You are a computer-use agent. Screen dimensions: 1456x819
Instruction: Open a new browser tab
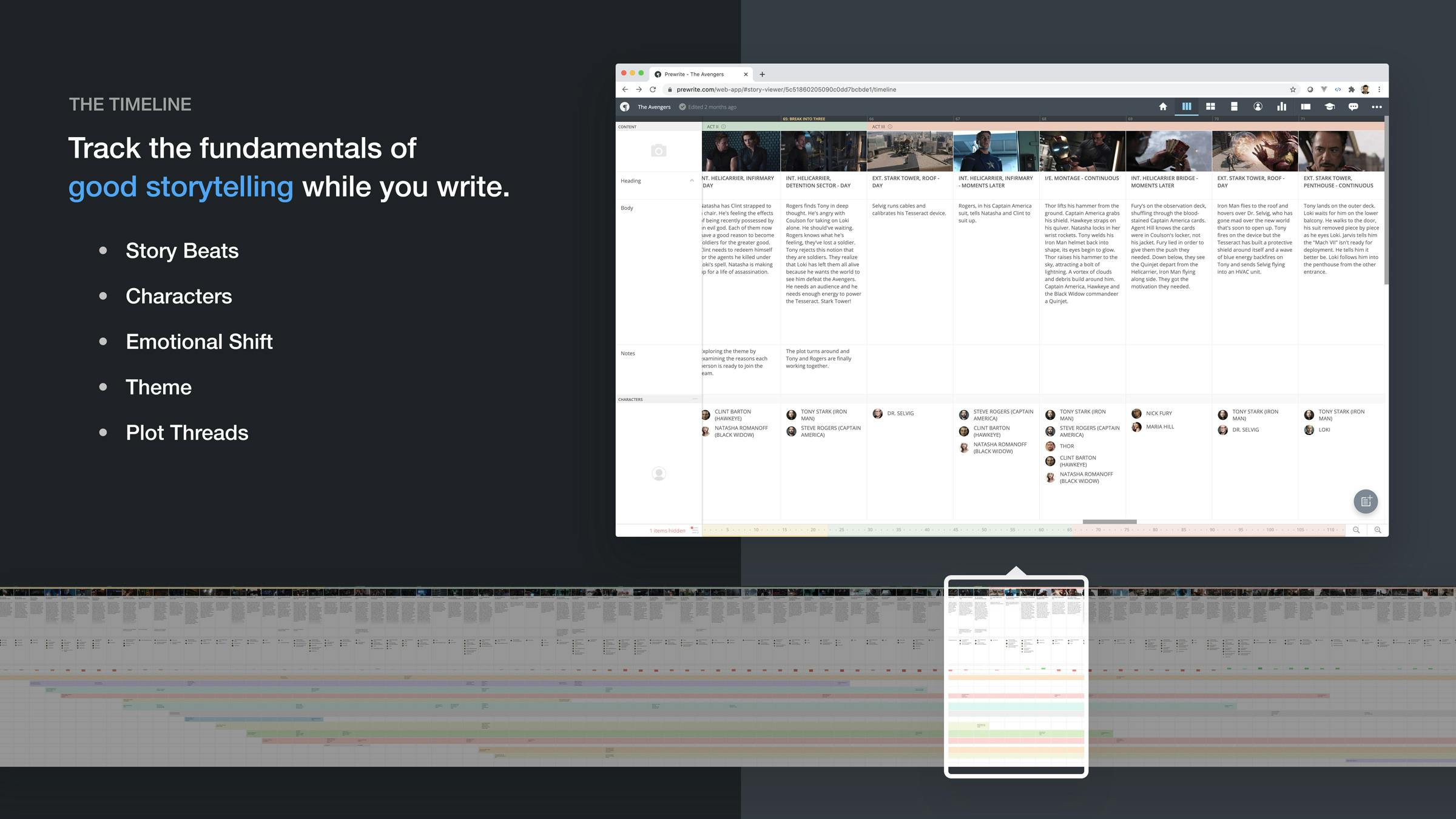point(762,74)
